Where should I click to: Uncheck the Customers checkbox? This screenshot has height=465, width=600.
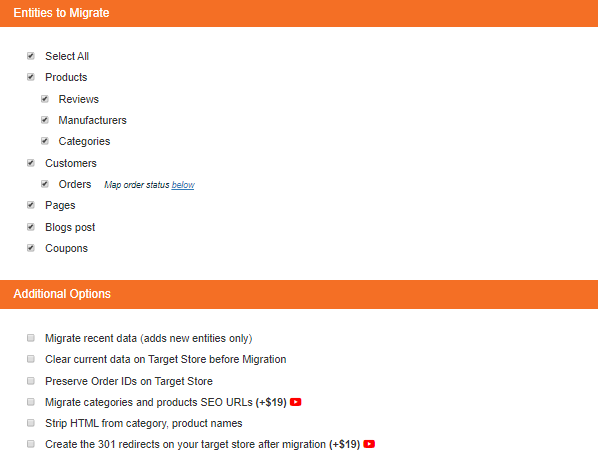(x=31, y=163)
